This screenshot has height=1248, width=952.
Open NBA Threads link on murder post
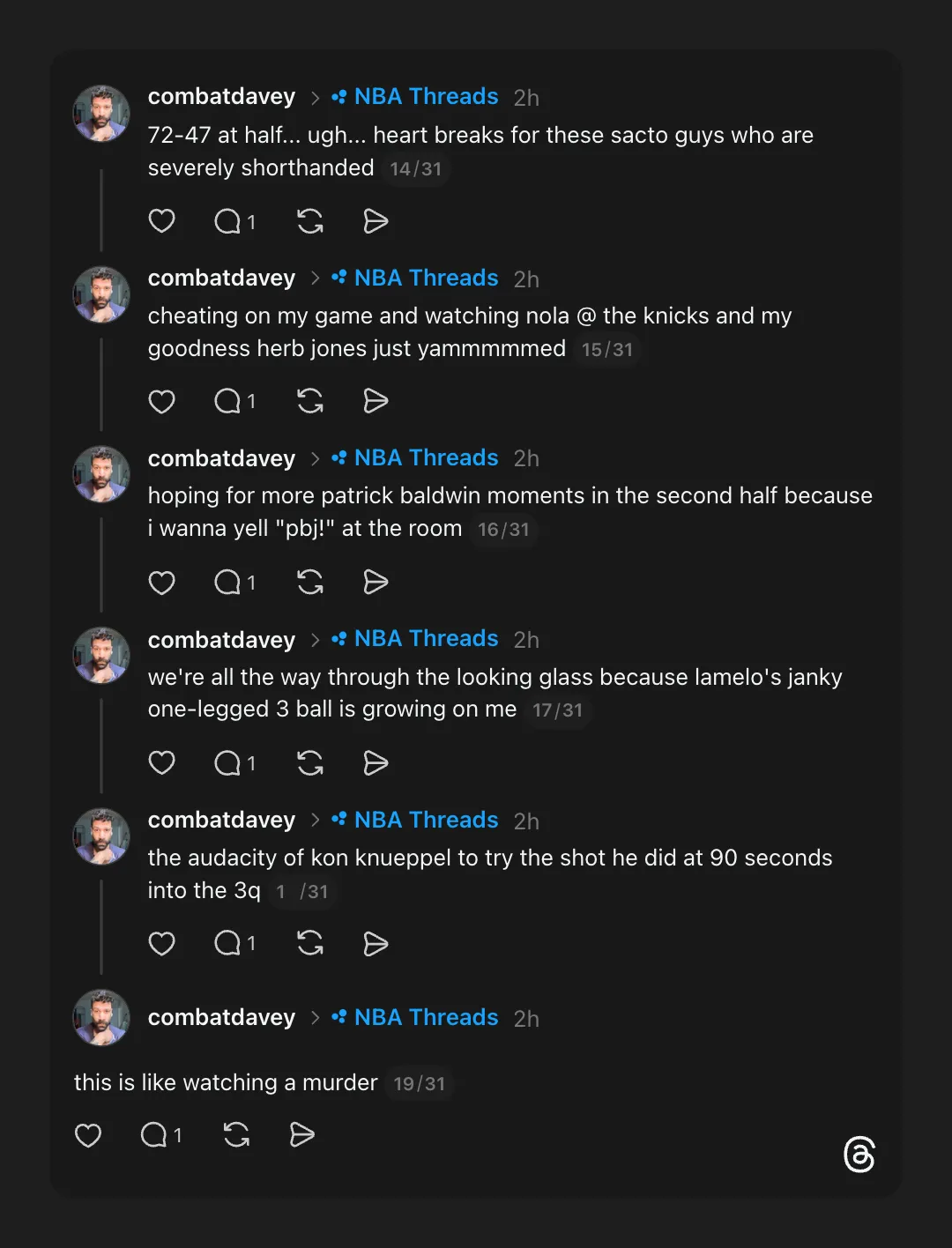coord(425,1017)
